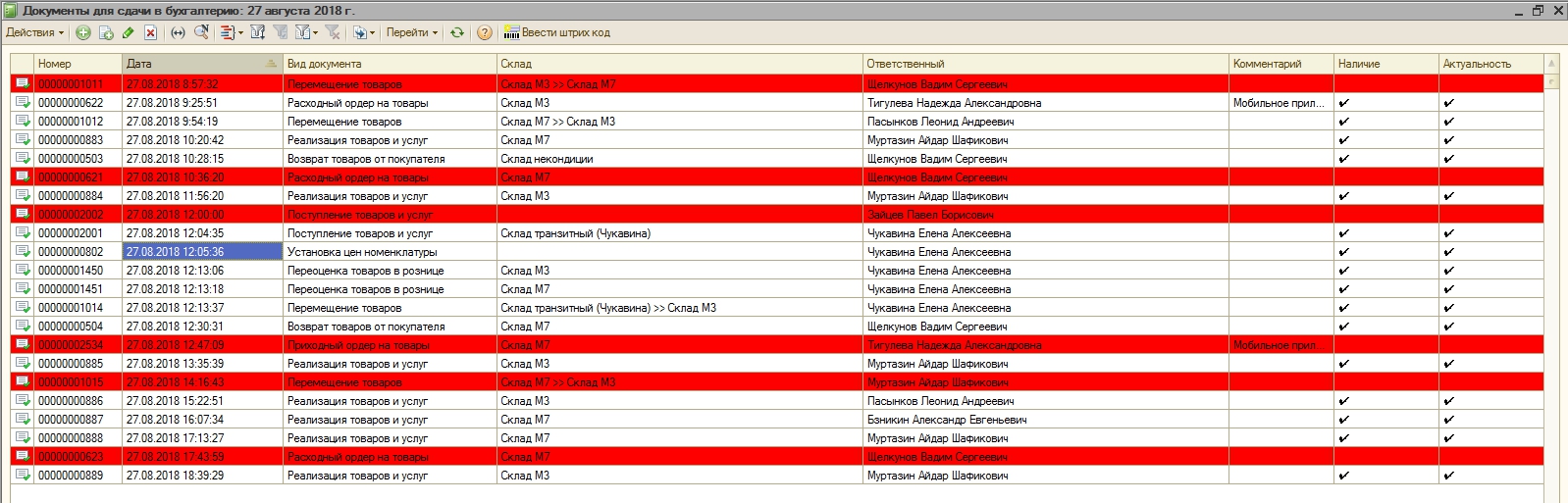This screenshot has height=503, width=1568.
Task: Open the filter history dropdown arrow
Action: click(315, 32)
